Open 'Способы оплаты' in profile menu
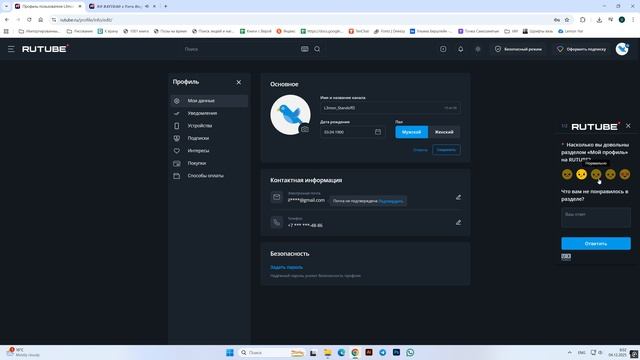Image resolution: width=640 pixels, height=360 pixels. (x=209, y=176)
